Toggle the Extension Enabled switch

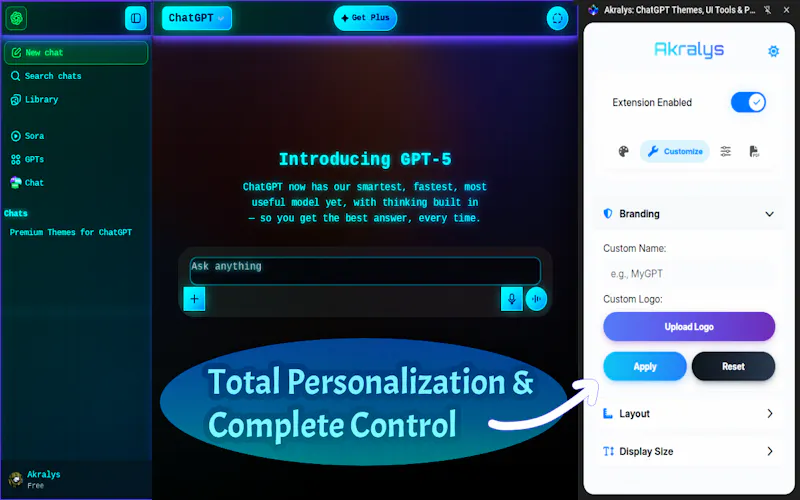(x=748, y=103)
